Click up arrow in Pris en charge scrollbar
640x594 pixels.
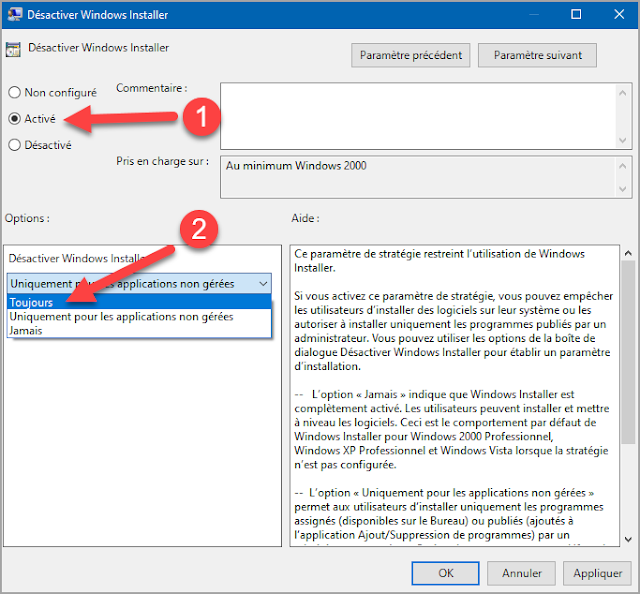[x=622, y=166]
